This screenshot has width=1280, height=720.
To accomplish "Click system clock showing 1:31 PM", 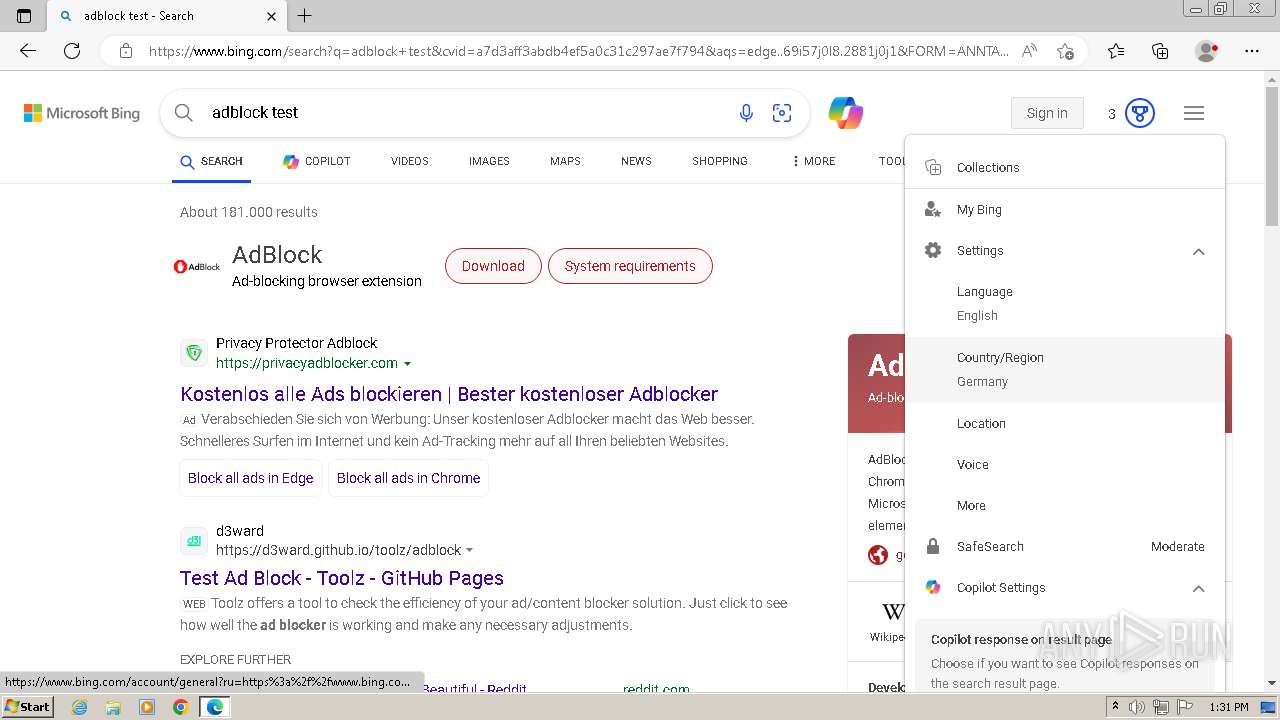I will tap(1229, 707).
